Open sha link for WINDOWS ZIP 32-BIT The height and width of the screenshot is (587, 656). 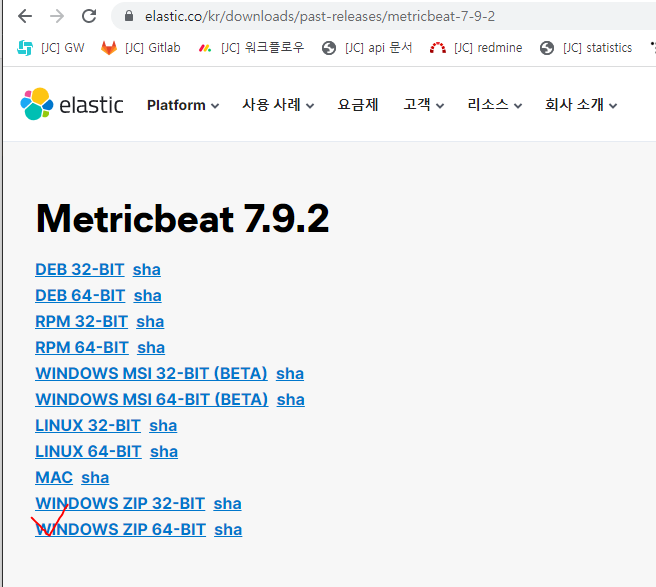227,503
